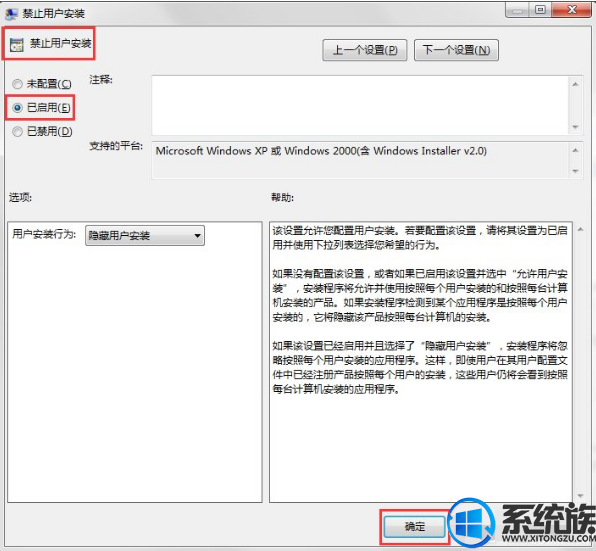The width and height of the screenshot is (596, 551).
Task: Click the down arrow of the 注释 box scrollbar
Action: 575,127
